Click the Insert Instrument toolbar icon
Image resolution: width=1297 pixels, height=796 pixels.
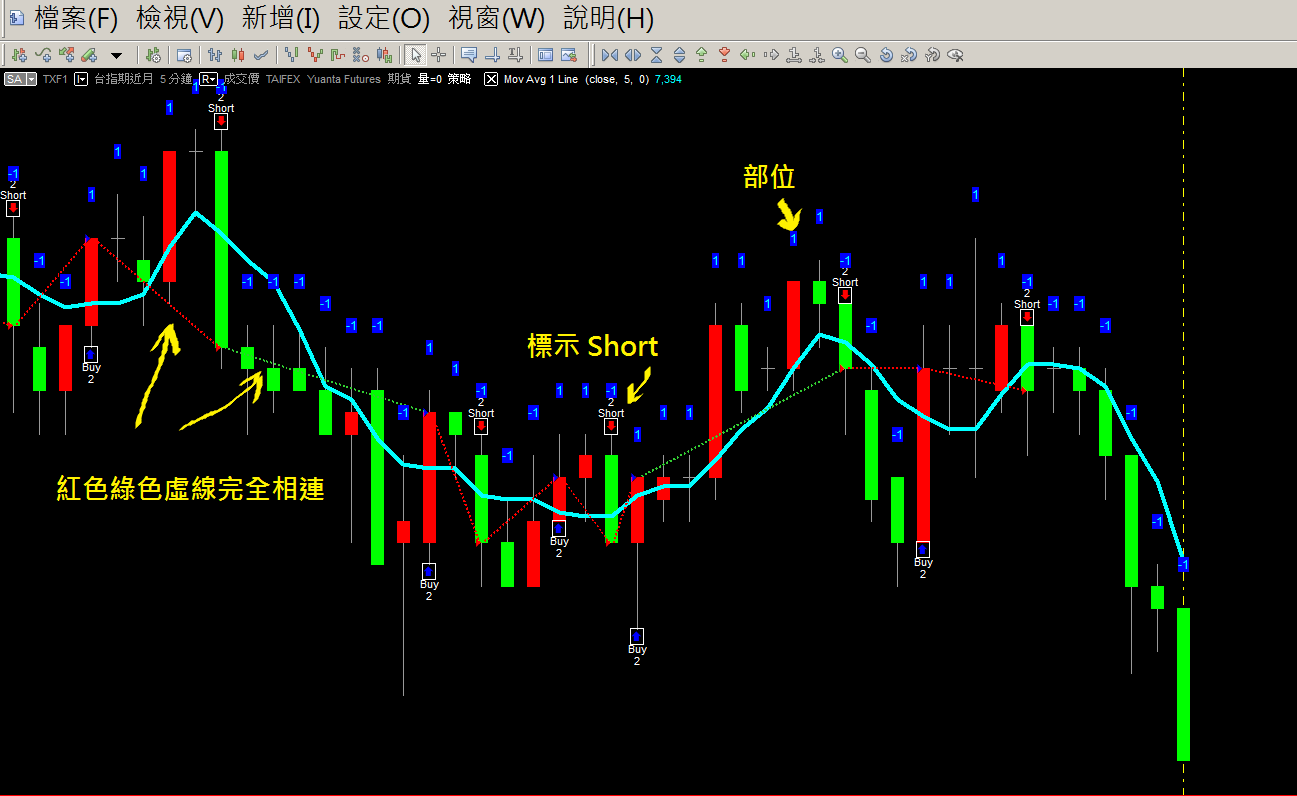[19, 55]
